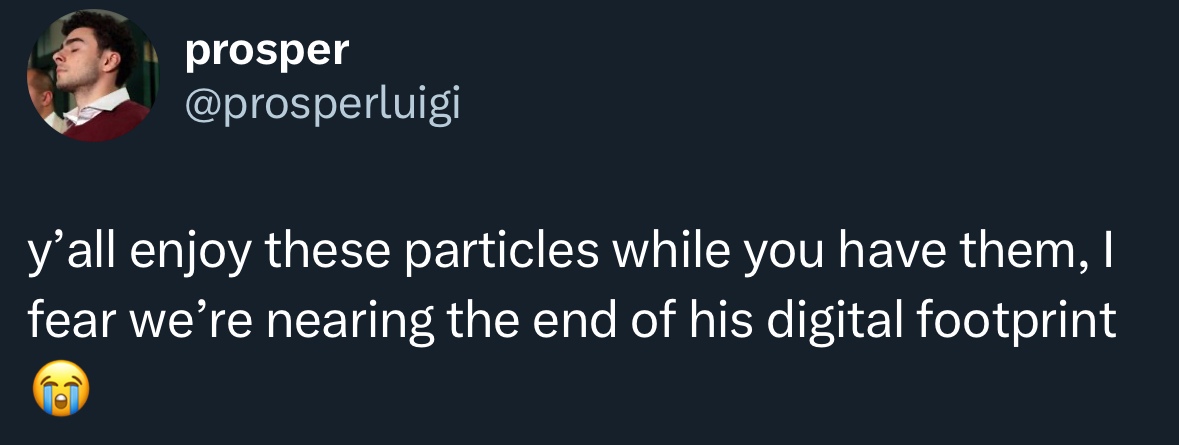Click the word "while" in the tweet
This screenshot has width=1179, height=445.
coord(671,253)
